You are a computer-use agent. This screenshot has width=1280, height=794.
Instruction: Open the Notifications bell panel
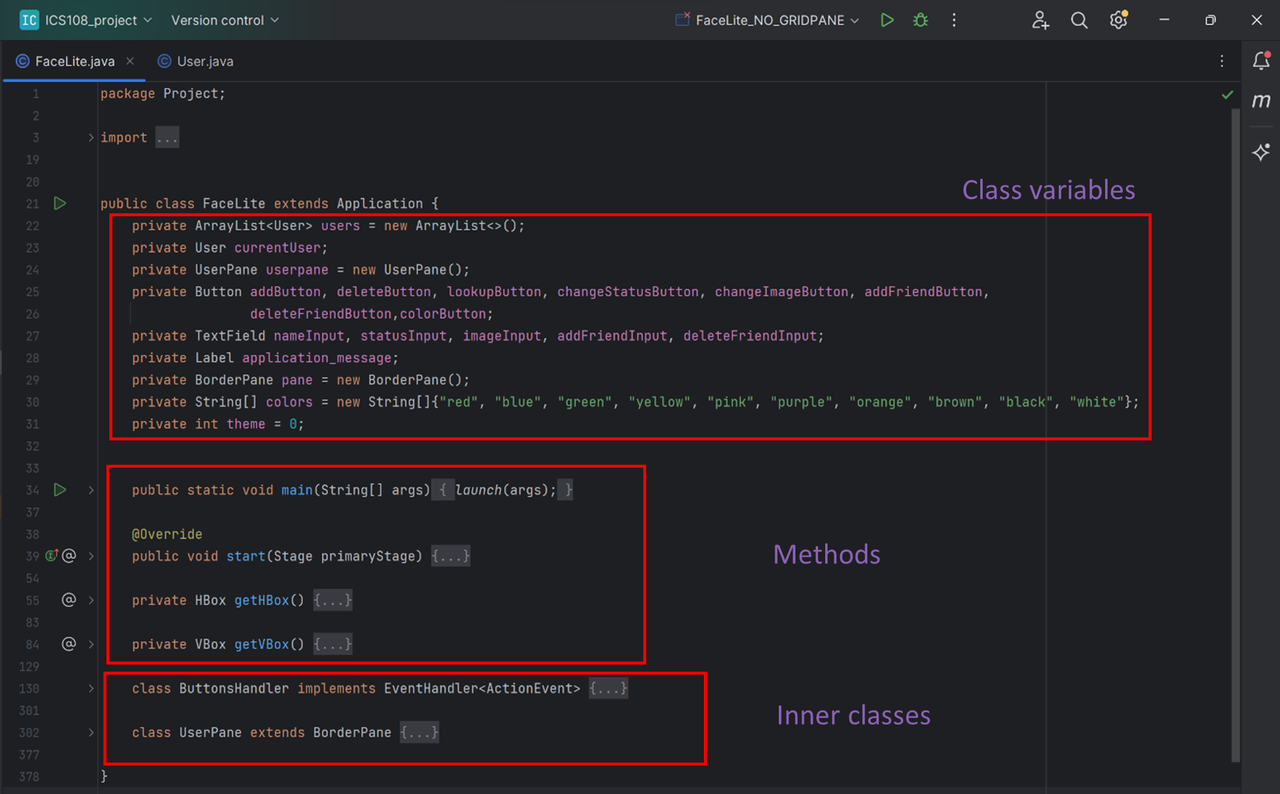click(x=1261, y=61)
